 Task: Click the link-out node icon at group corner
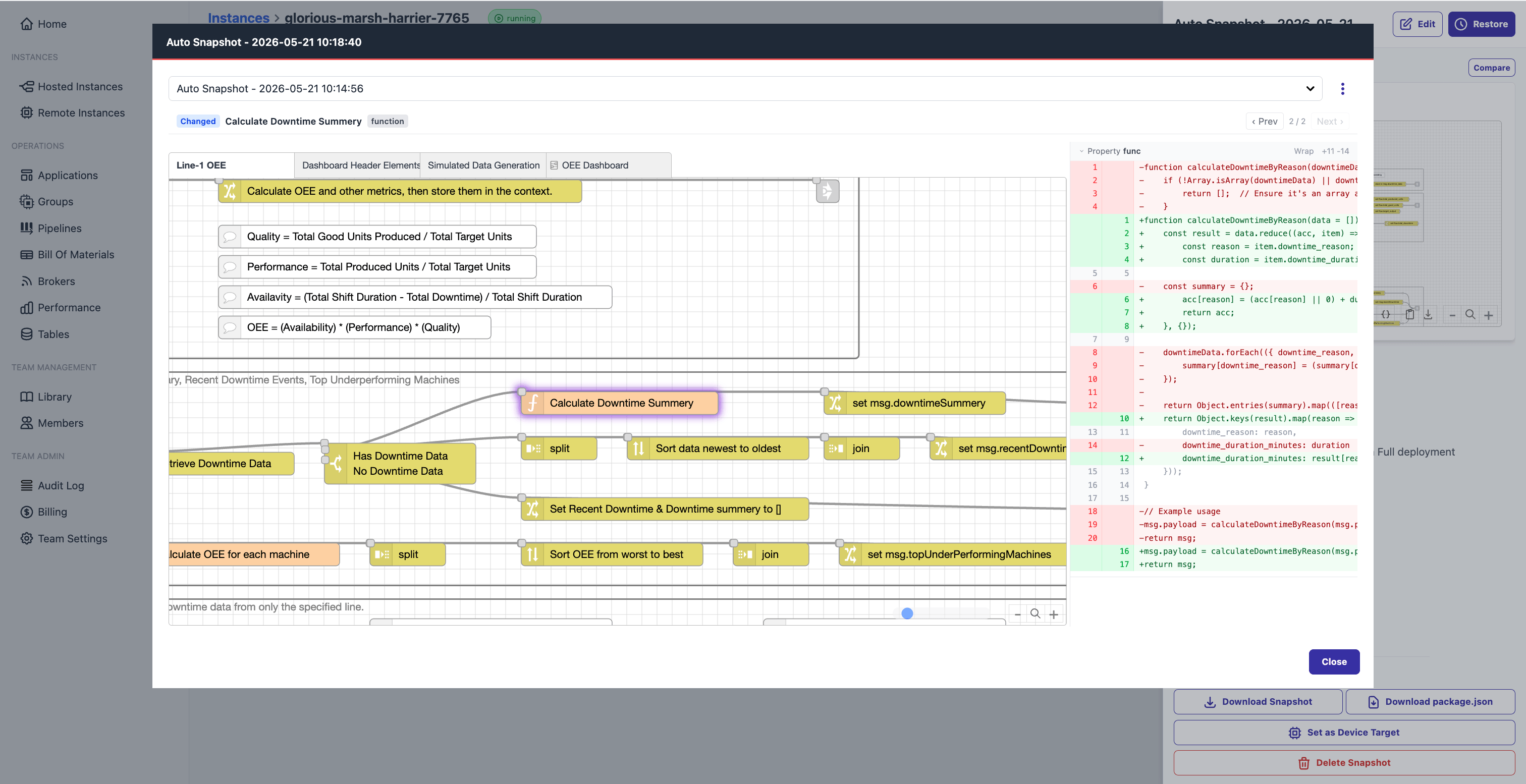click(827, 191)
